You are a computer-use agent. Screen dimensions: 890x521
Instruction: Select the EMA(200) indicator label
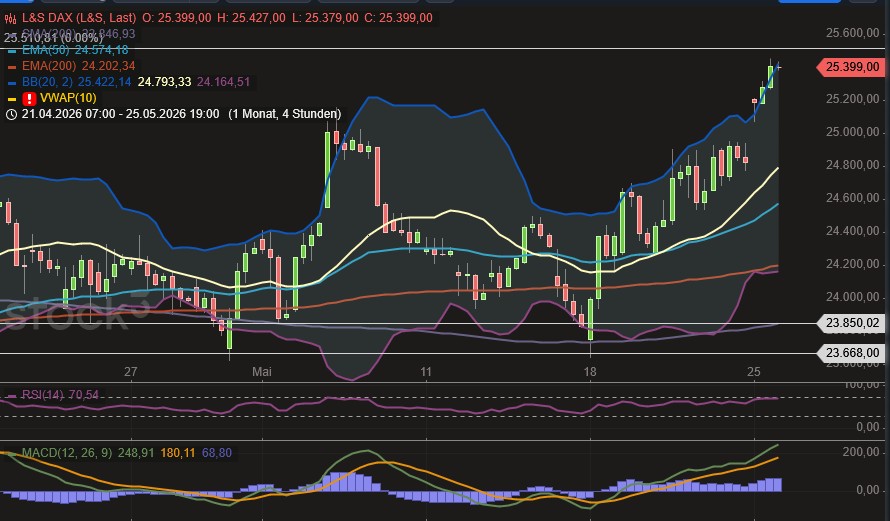click(x=49, y=66)
